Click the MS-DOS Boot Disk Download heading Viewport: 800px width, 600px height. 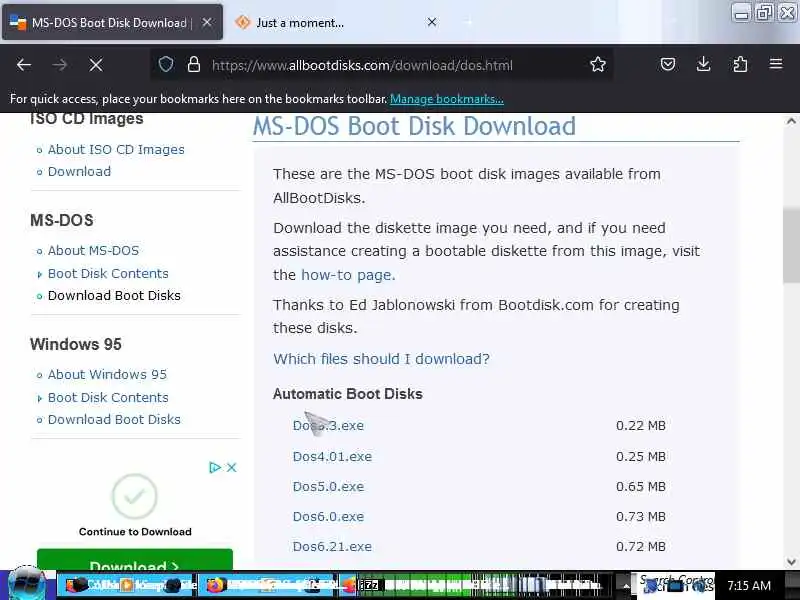pos(414,127)
